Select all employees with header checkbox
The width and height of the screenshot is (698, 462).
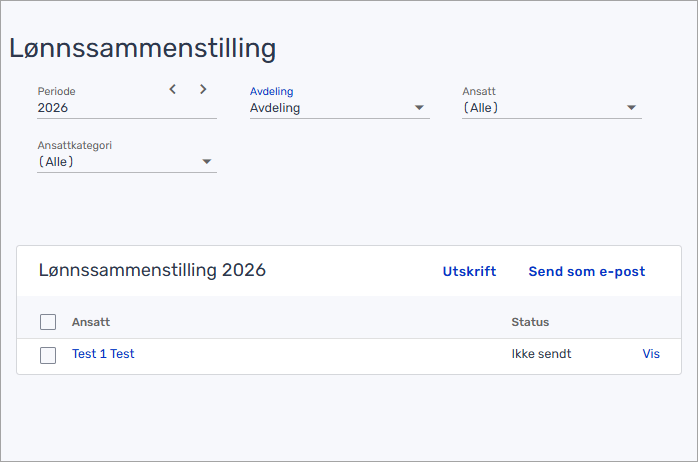pos(48,322)
